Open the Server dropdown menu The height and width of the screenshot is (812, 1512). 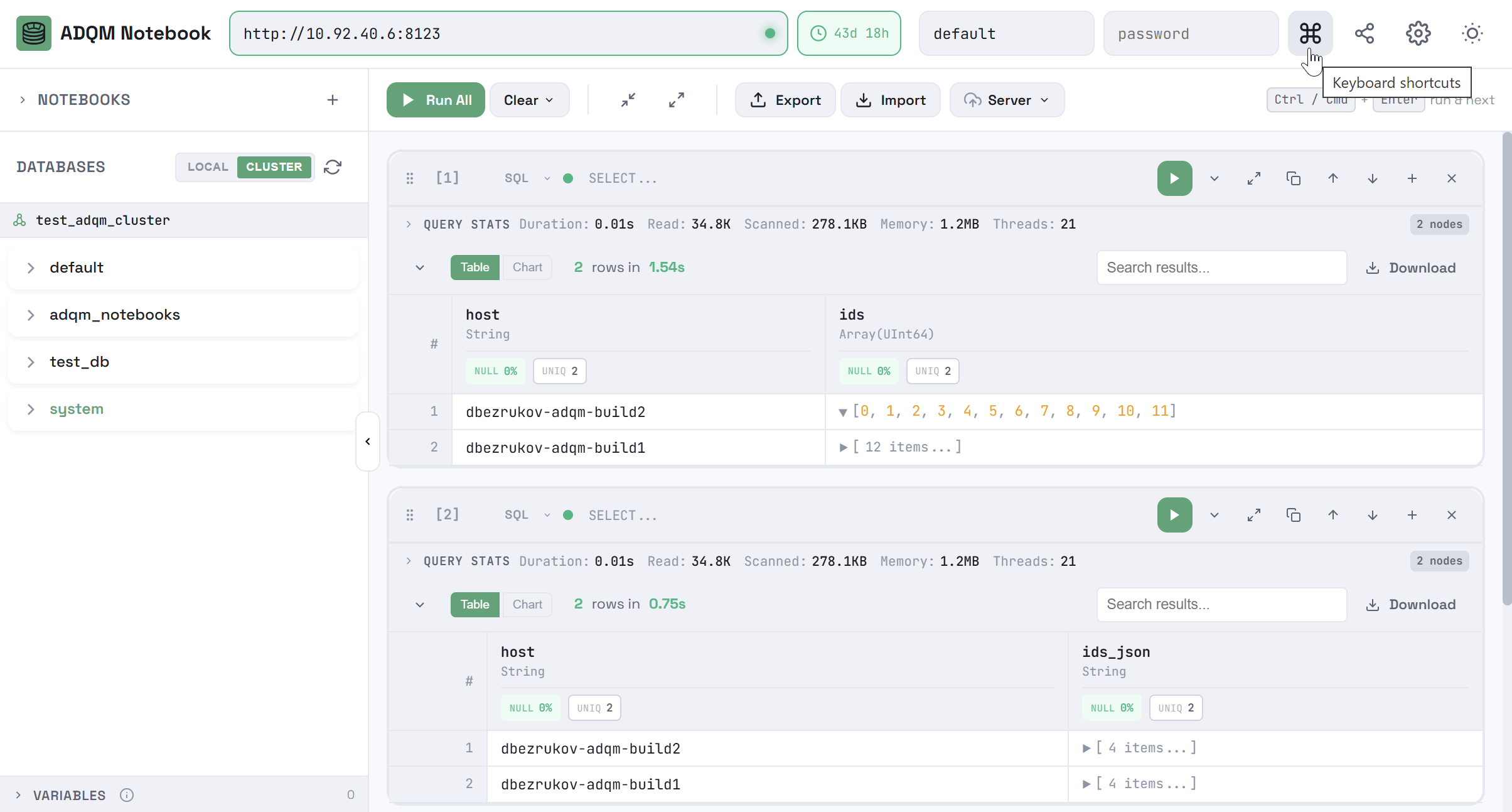(1007, 100)
